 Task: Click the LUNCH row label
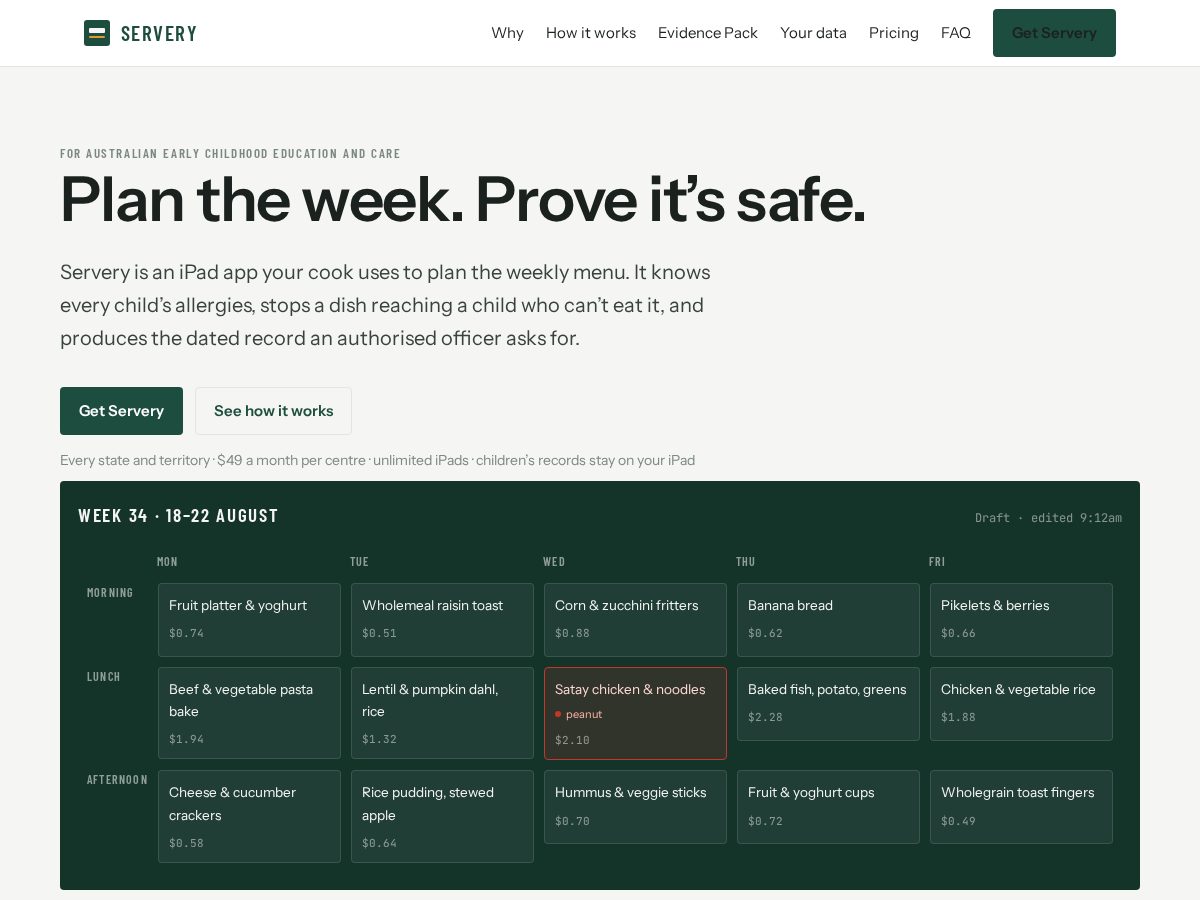click(x=104, y=677)
